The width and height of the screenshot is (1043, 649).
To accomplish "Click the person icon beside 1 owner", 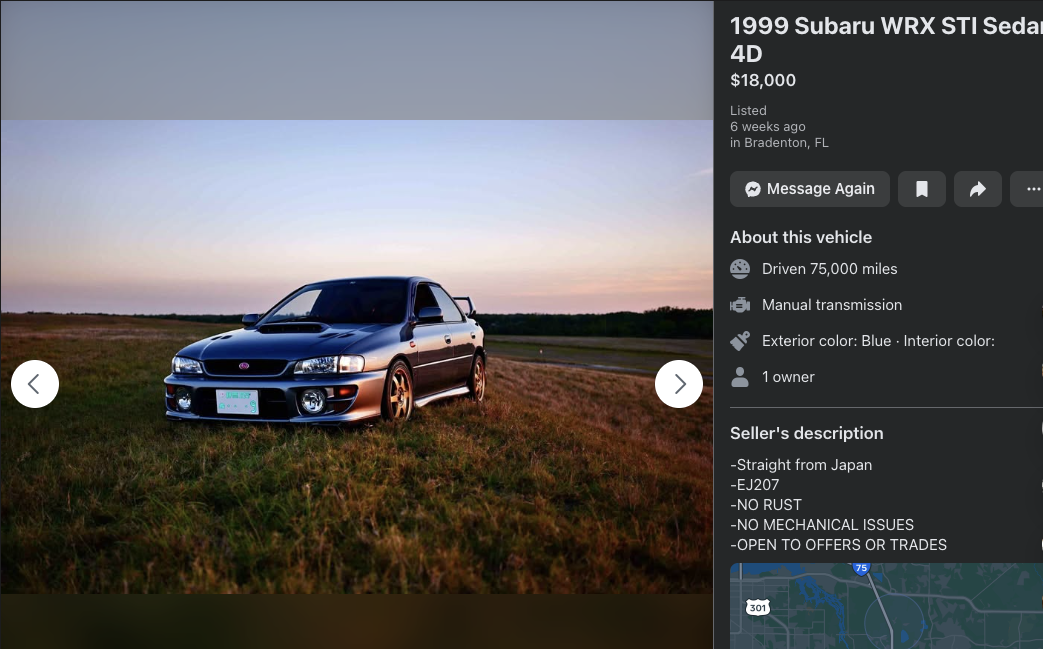I will click(x=740, y=376).
